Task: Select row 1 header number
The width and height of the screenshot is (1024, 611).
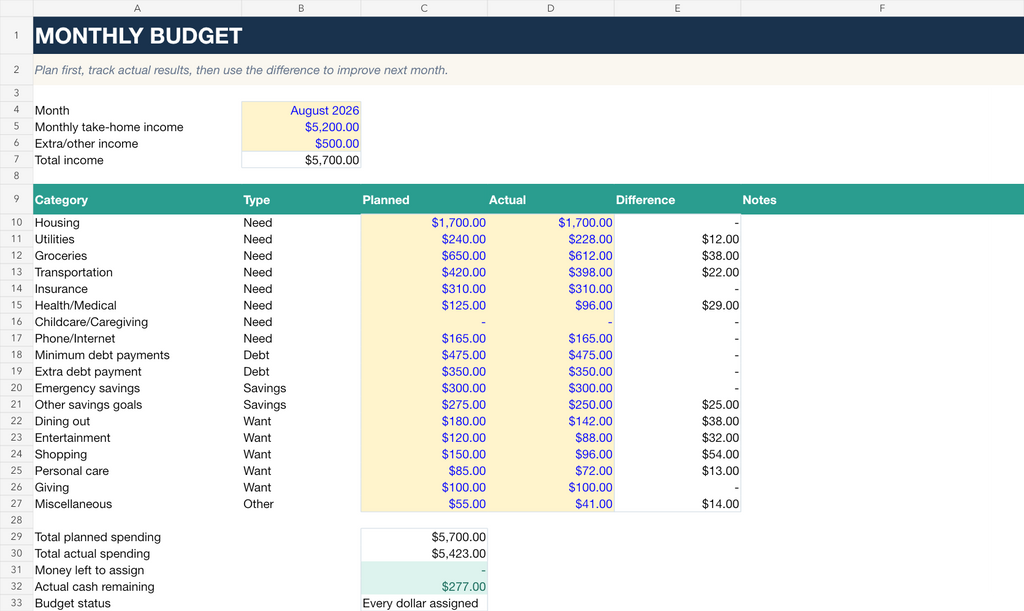Action: 16,35
